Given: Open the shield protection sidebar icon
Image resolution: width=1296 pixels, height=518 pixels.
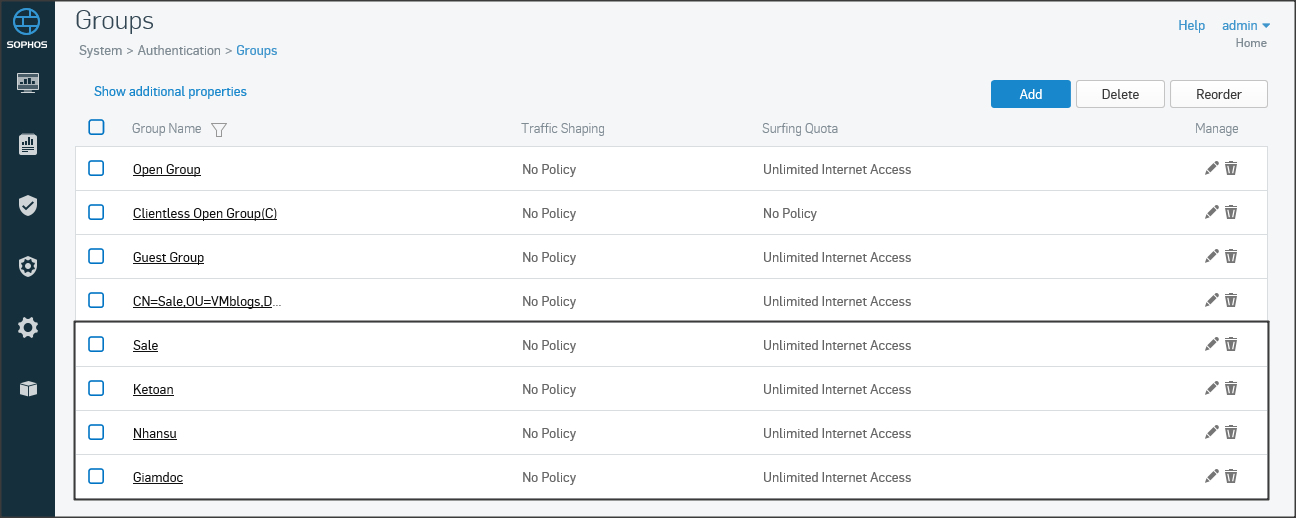Looking at the screenshot, I should [x=28, y=206].
